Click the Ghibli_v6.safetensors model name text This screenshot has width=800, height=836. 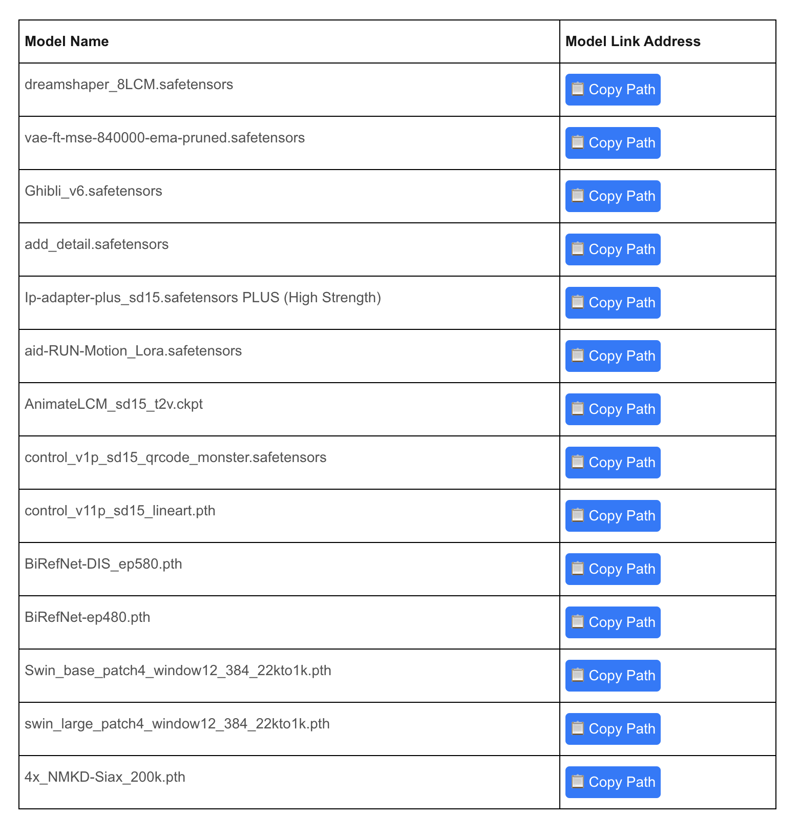[93, 191]
